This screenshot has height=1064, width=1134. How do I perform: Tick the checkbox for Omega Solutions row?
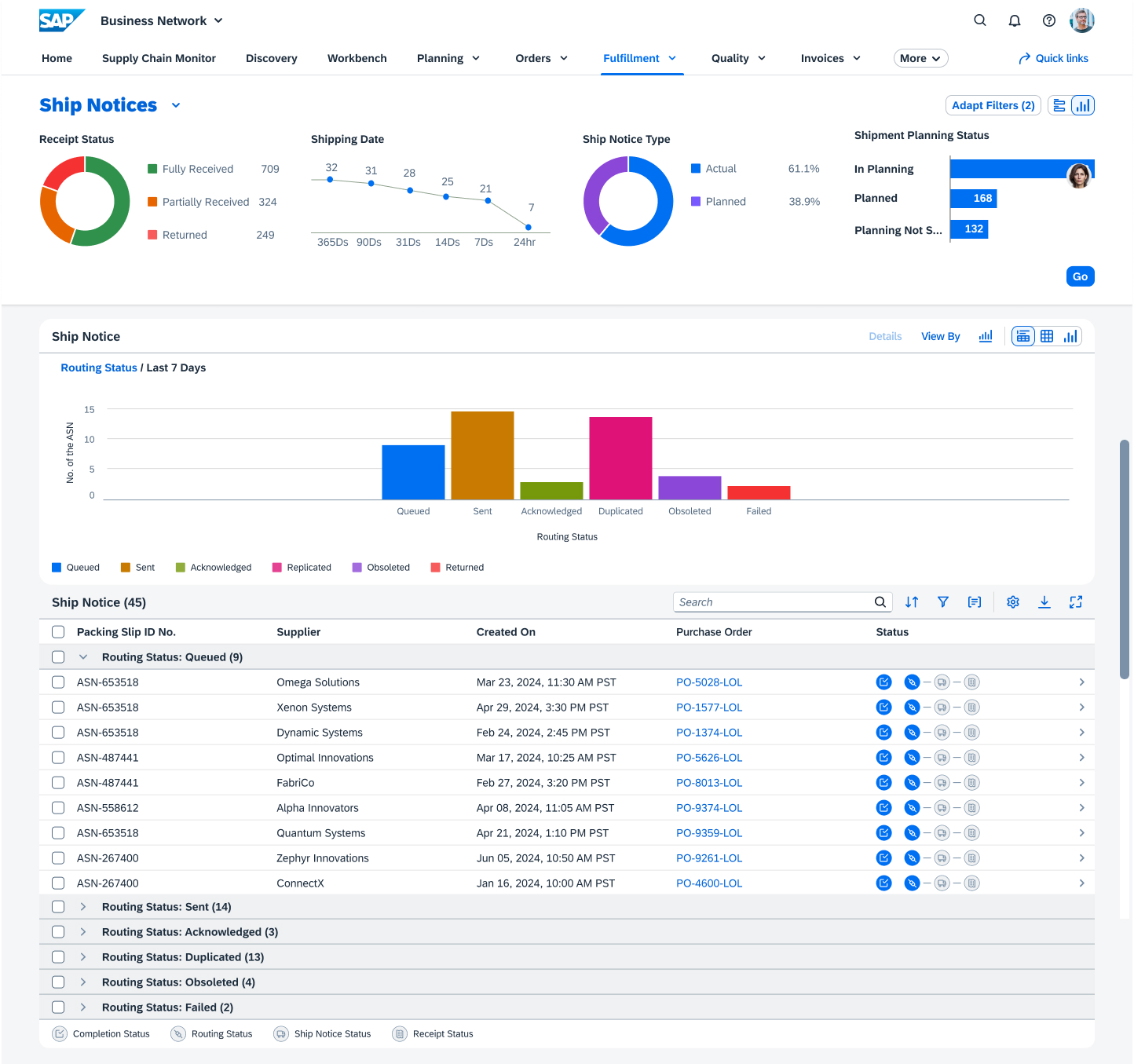[x=58, y=682]
